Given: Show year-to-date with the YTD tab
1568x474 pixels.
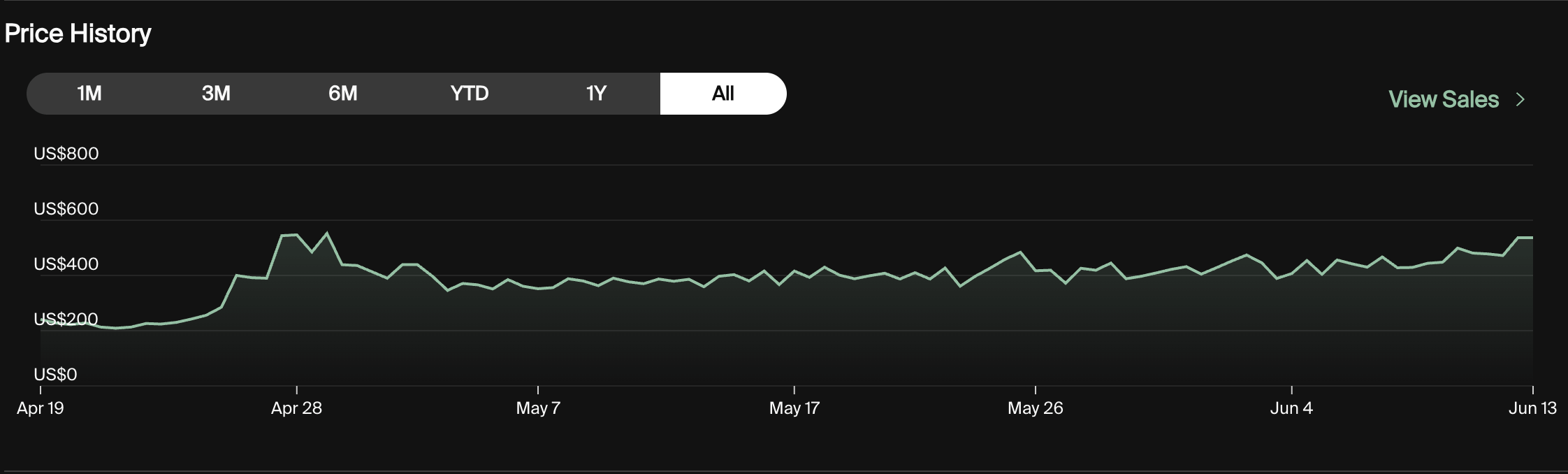Looking at the screenshot, I should (470, 94).
